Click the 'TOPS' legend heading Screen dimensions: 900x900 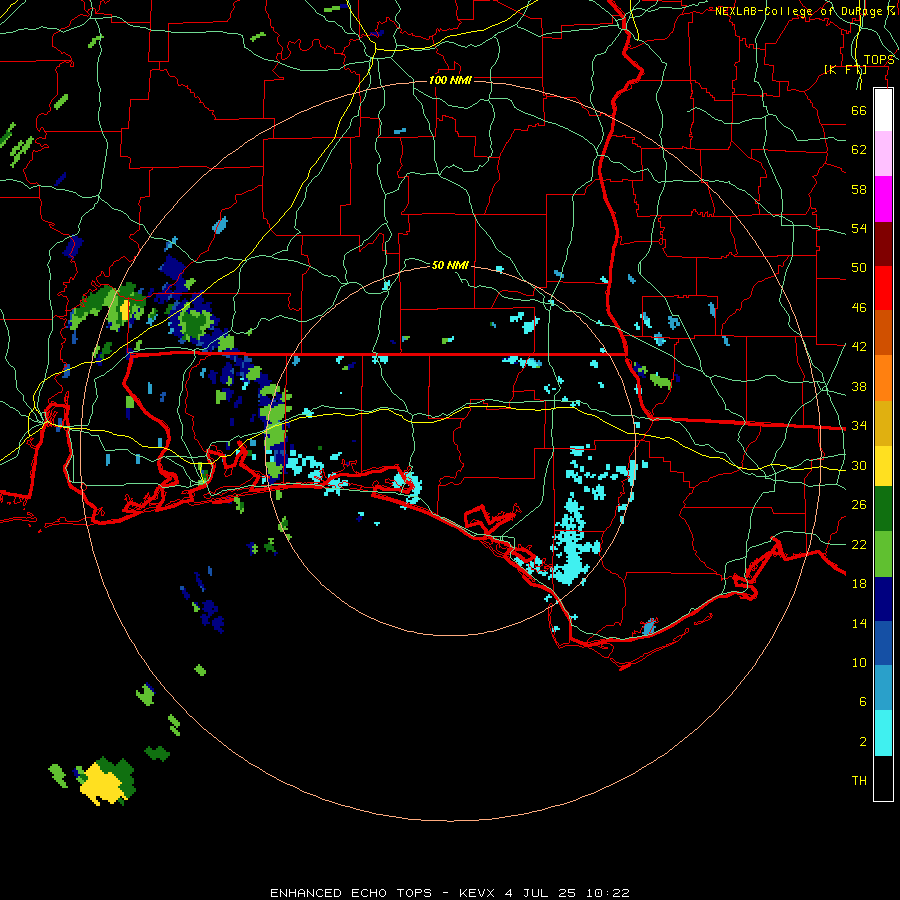879,60
